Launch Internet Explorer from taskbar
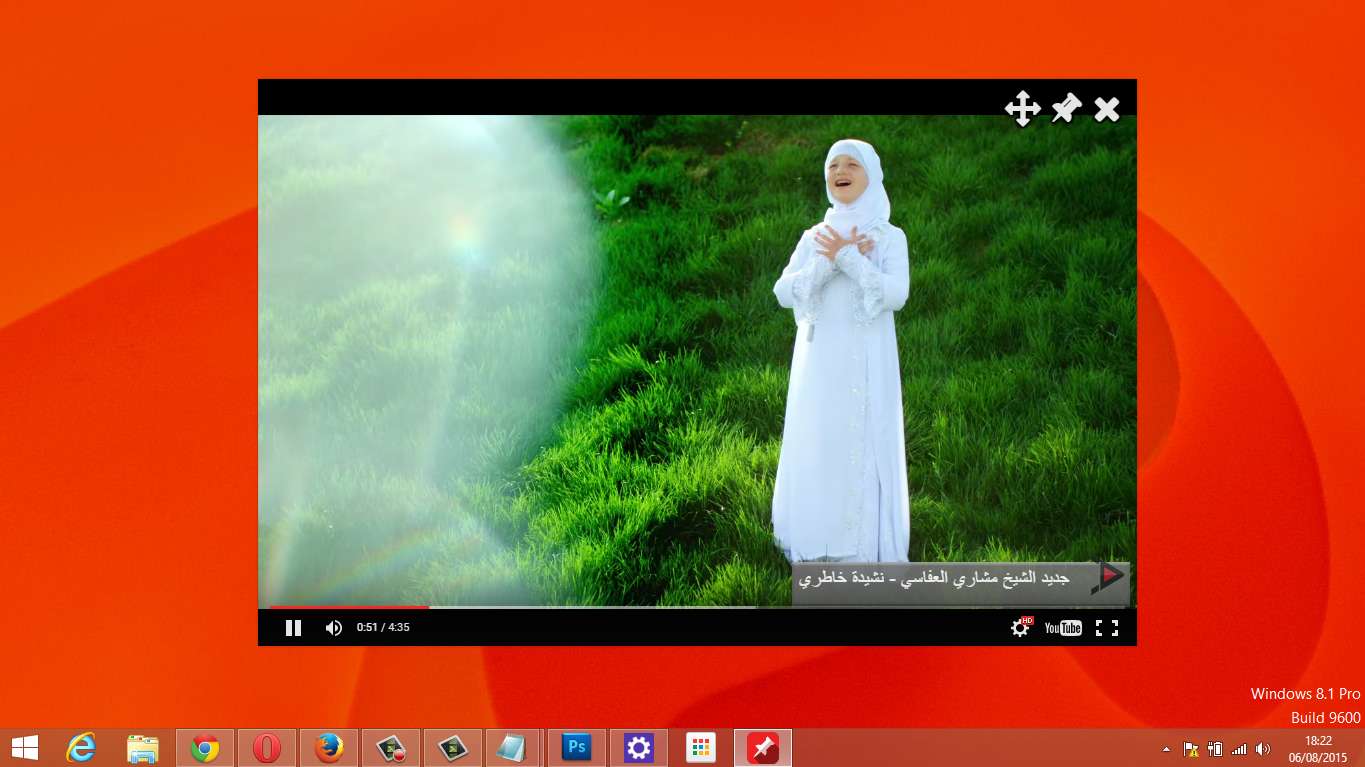Image resolution: width=1365 pixels, height=767 pixels. pos(81,747)
